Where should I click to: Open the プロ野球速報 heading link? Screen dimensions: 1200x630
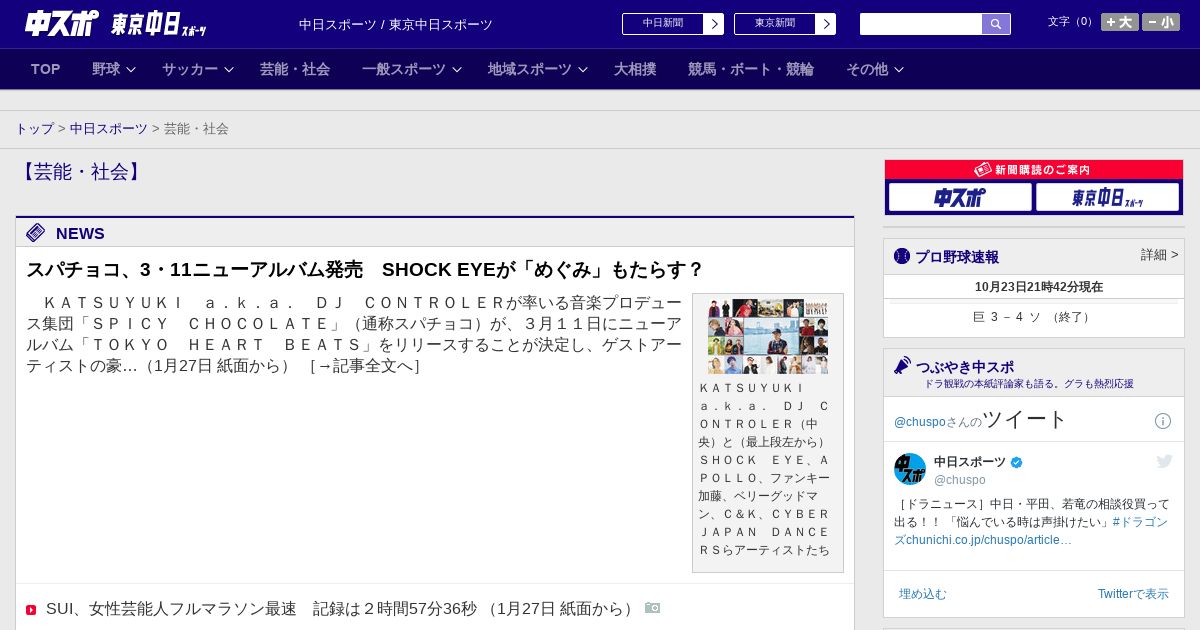(x=957, y=257)
